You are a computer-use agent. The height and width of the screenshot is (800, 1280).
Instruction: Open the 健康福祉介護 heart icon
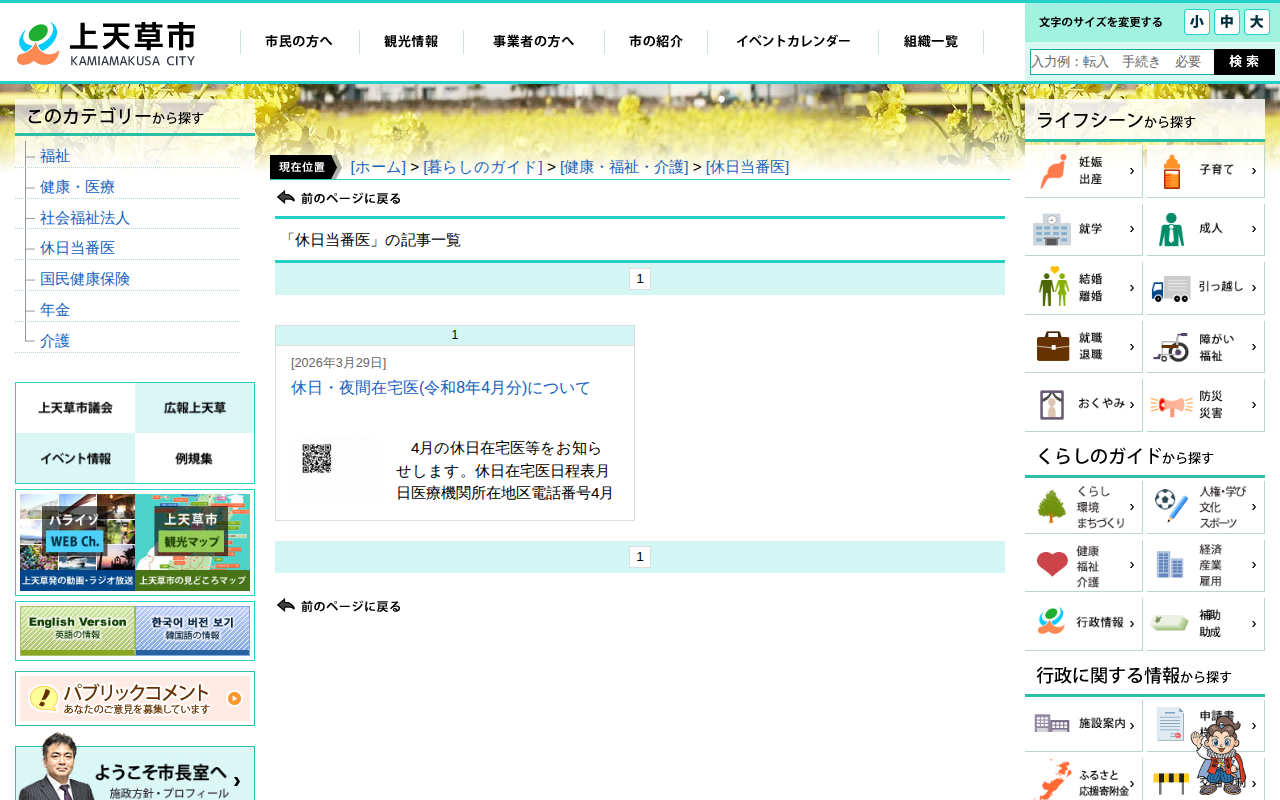click(1084, 565)
